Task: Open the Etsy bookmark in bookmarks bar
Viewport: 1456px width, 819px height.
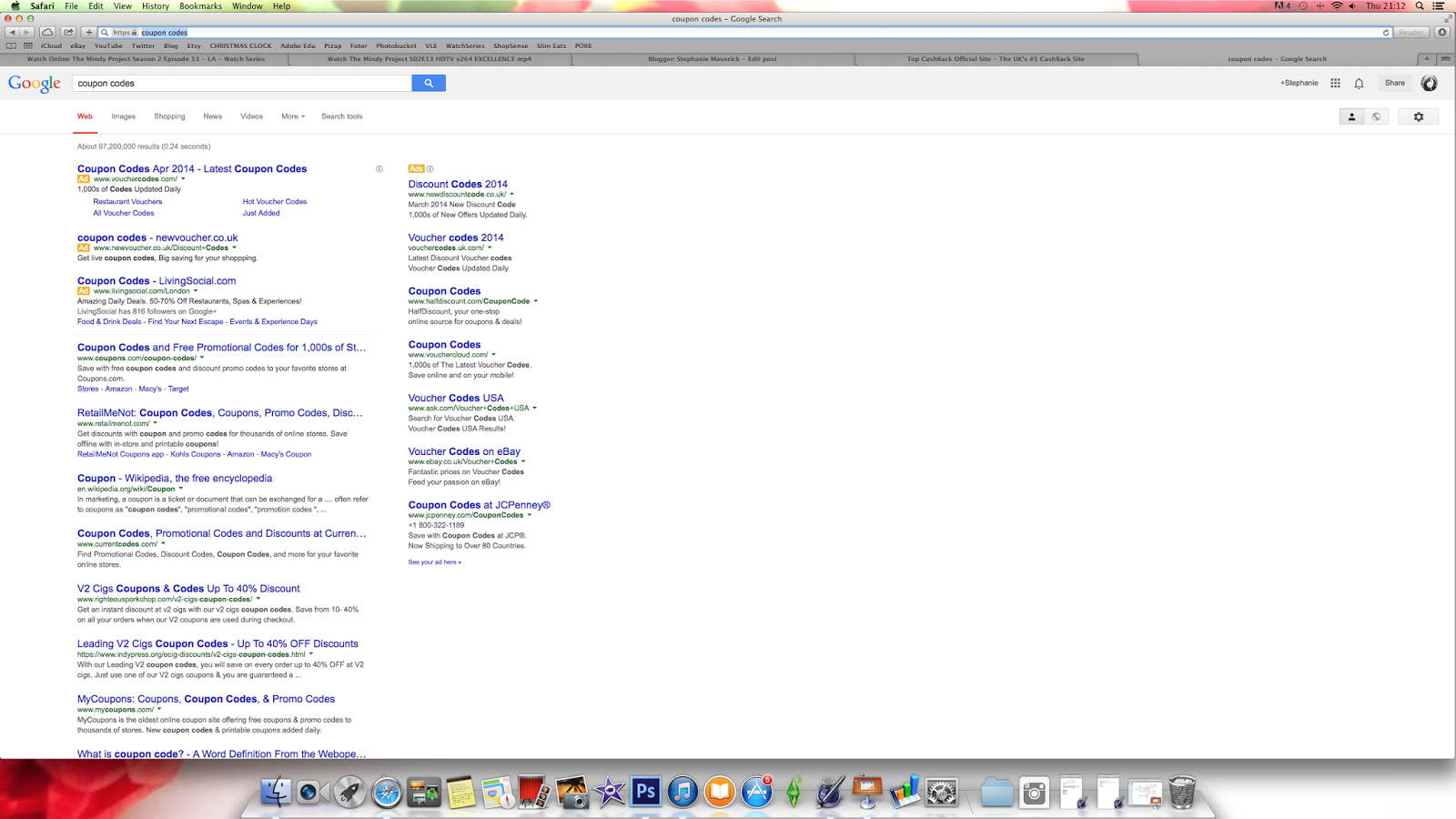Action: coord(194,45)
